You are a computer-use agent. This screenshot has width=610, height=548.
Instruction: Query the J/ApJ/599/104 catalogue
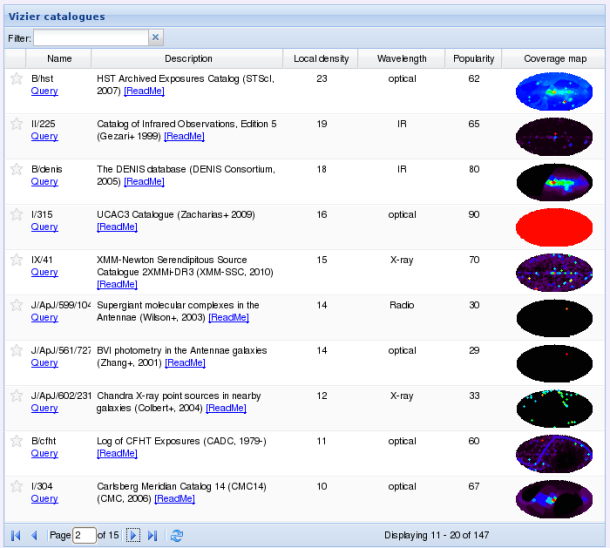[x=44, y=318]
